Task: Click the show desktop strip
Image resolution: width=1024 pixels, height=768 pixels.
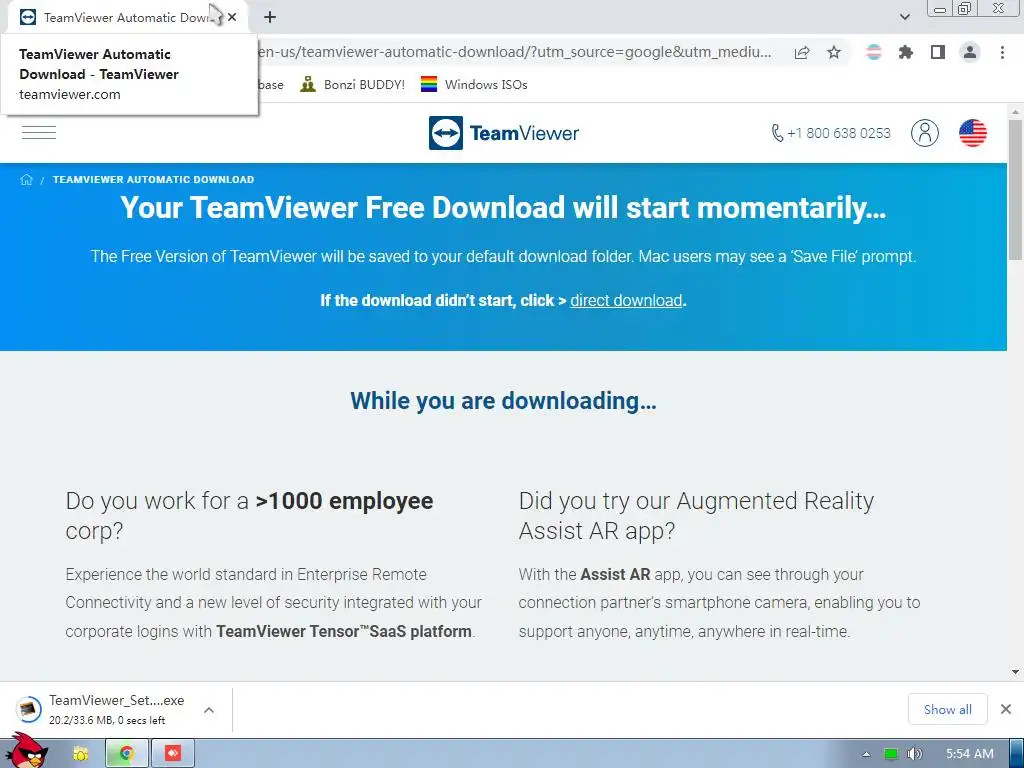Action: [1017, 754]
